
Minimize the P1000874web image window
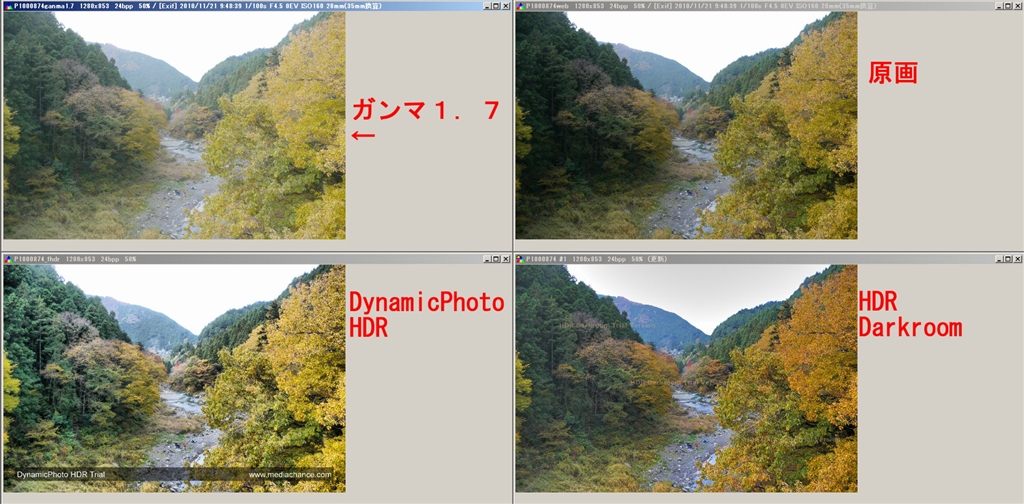point(999,6)
